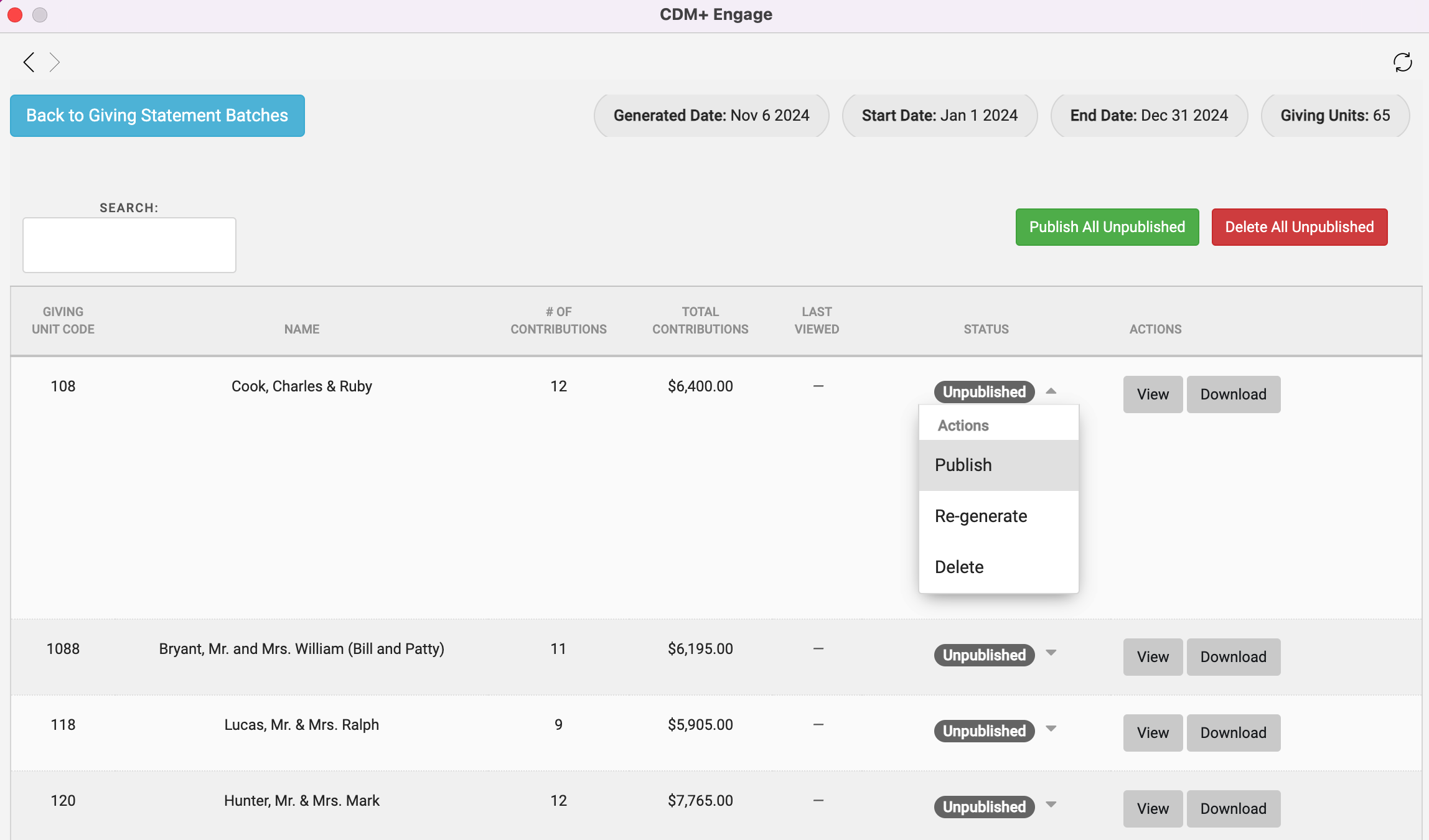Open status dropdown arrow for Hunter row

click(x=1051, y=805)
